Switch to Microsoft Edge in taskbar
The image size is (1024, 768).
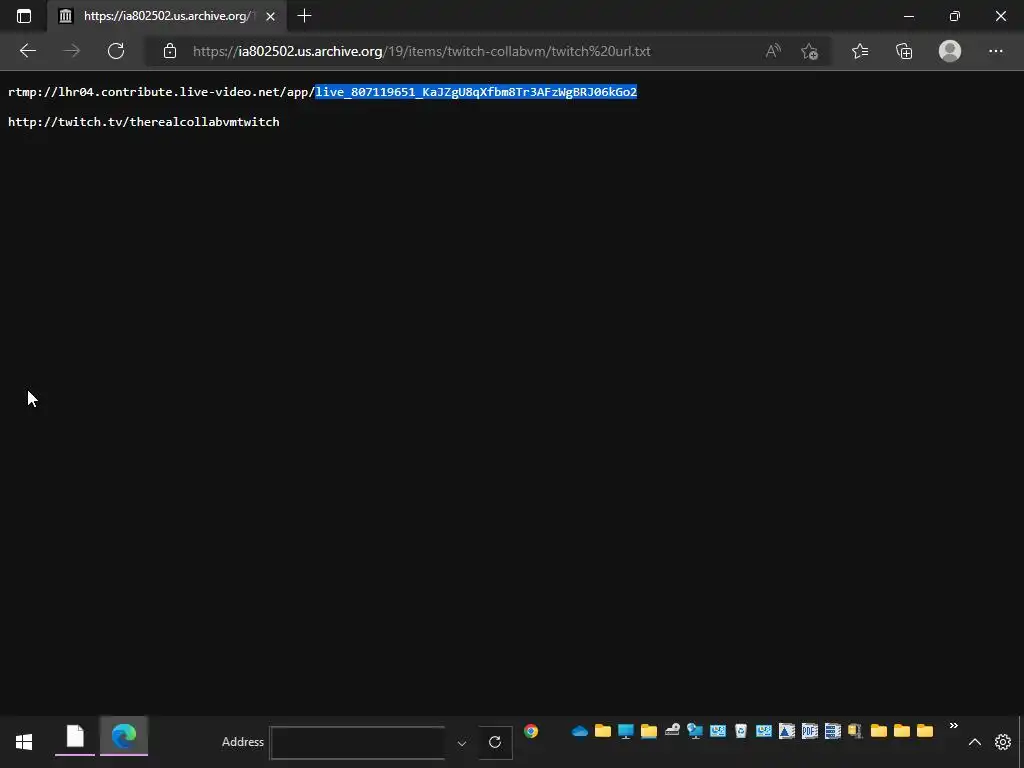click(x=123, y=736)
